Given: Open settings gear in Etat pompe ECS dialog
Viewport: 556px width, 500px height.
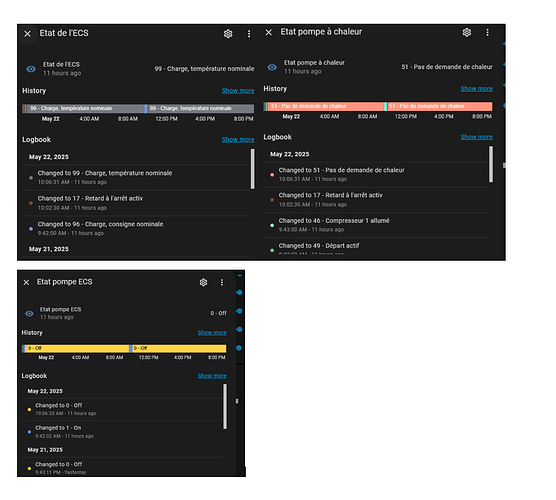Looking at the screenshot, I should click(x=203, y=282).
